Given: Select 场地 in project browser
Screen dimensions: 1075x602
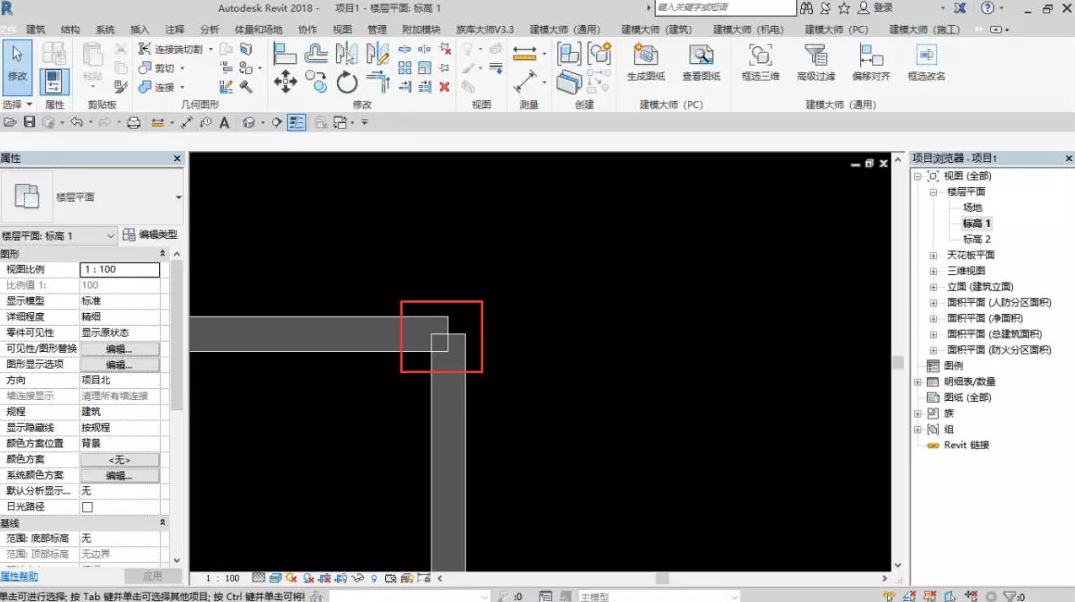Looking at the screenshot, I should [972, 208].
